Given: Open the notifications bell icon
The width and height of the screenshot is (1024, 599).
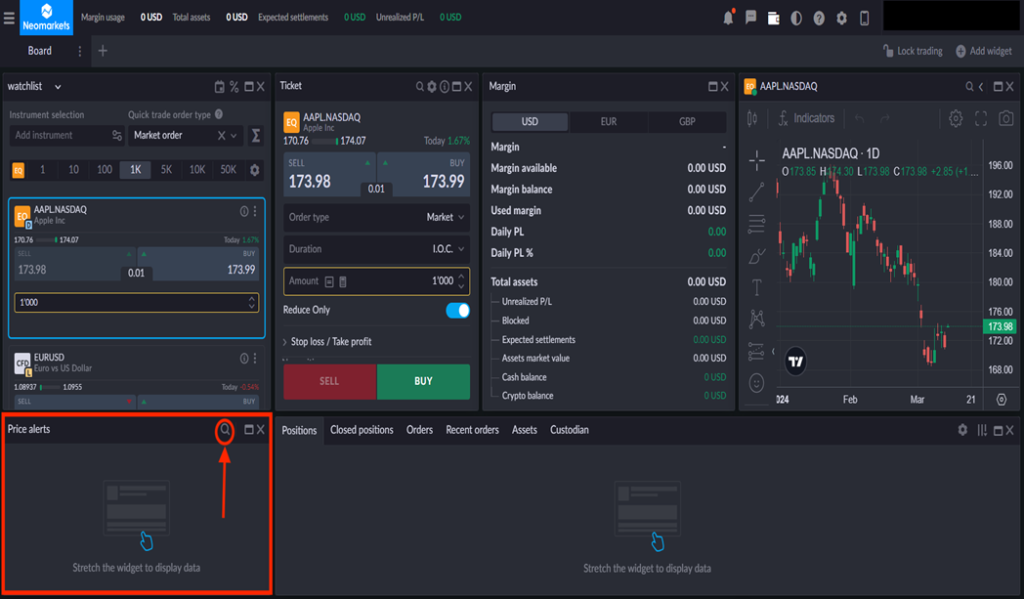Looking at the screenshot, I should point(728,17).
